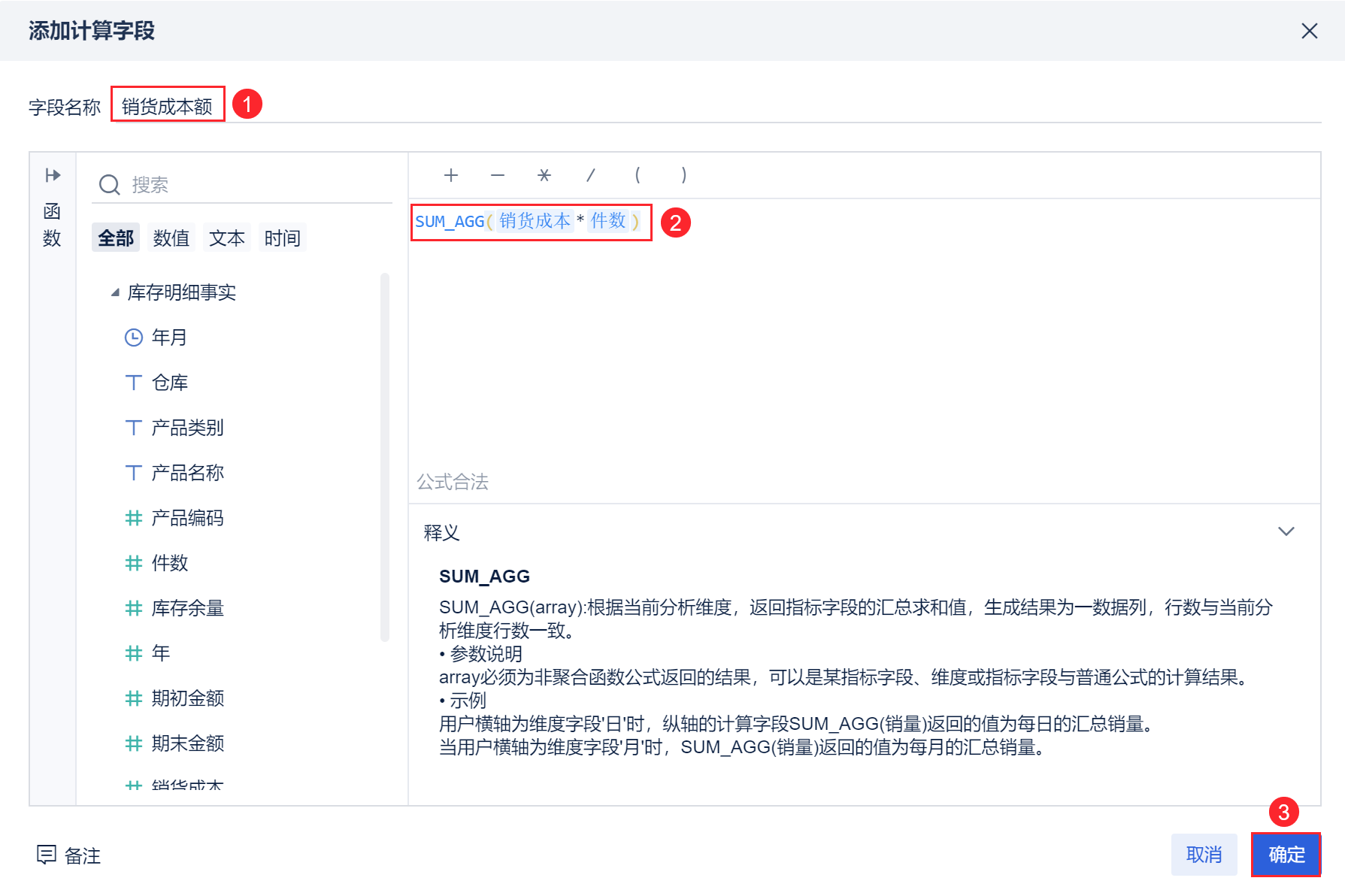Confirm with the 确定 button
Screen dimensions: 1345x896
(1286, 855)
